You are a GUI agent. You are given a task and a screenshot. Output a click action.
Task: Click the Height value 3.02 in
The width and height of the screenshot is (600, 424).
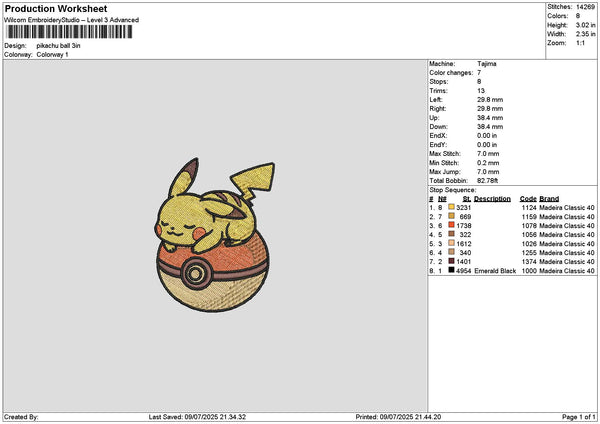tap(585, 25)
